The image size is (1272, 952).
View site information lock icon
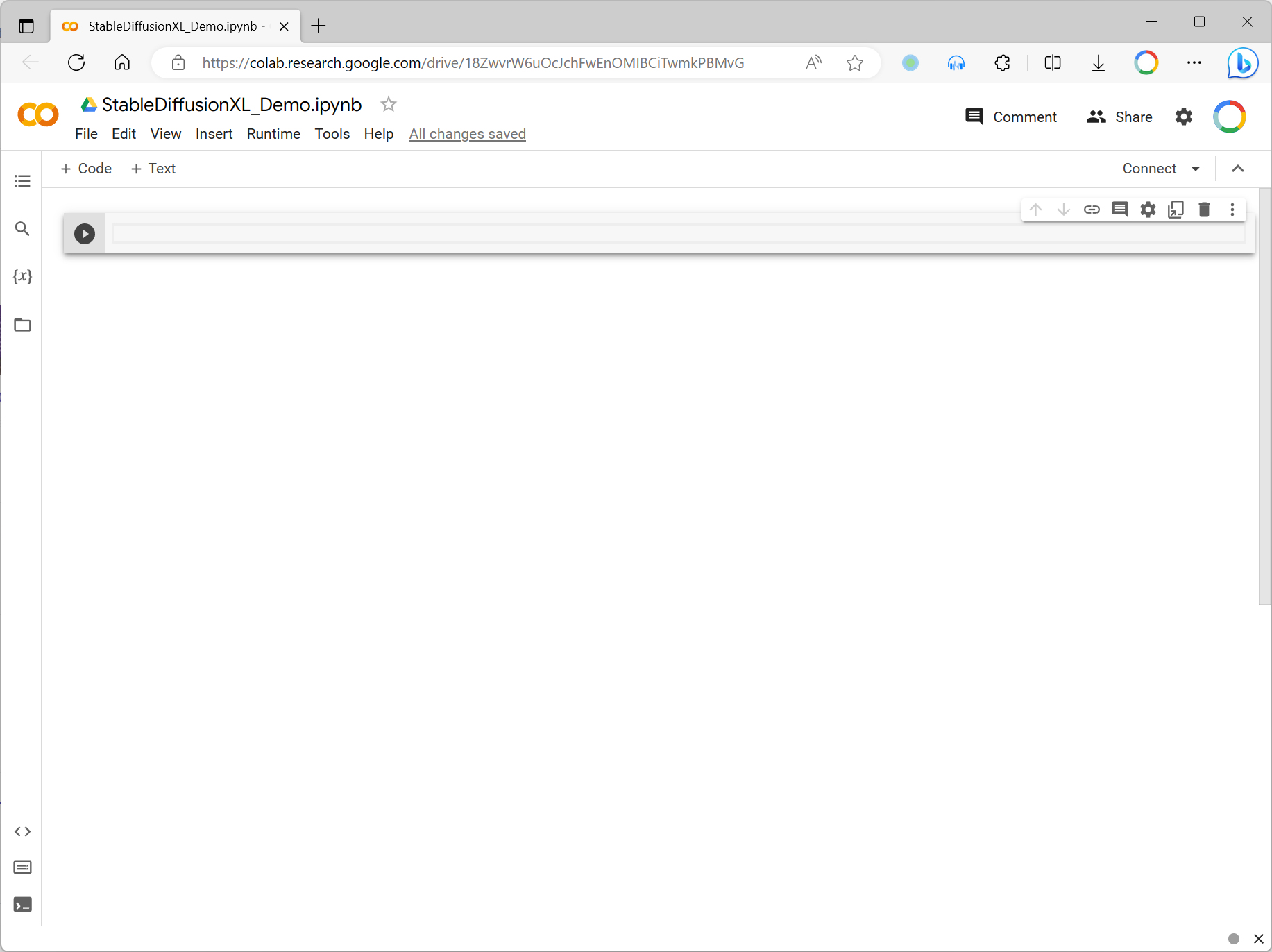click(178, 63)
